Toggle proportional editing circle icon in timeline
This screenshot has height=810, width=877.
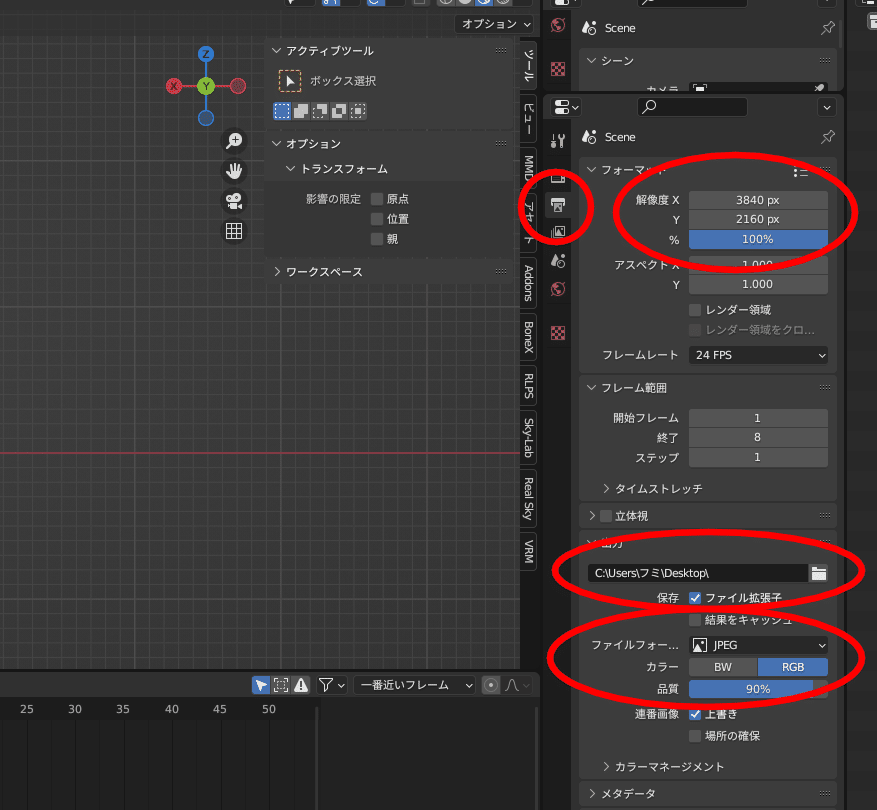491,685
